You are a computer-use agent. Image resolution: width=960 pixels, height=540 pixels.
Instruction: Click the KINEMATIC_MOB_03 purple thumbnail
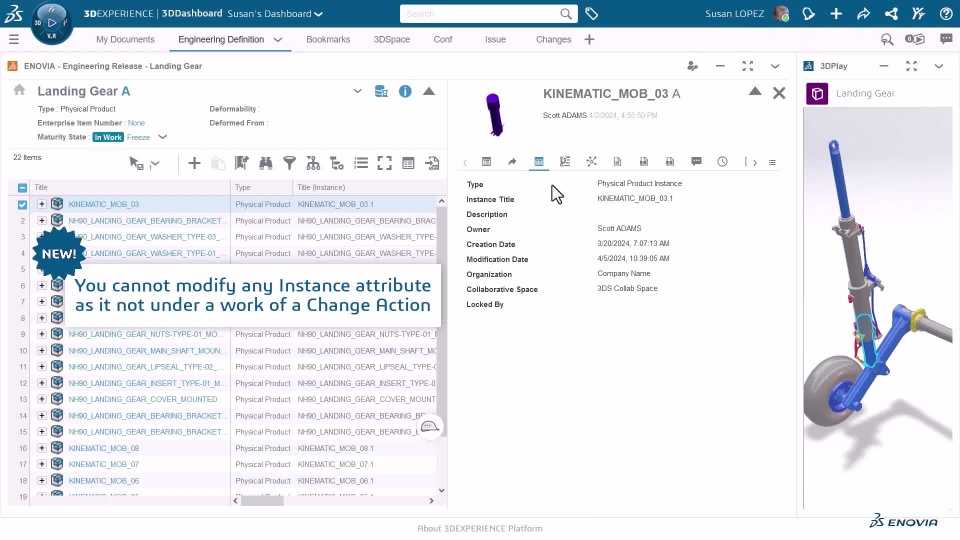[494, 114]
